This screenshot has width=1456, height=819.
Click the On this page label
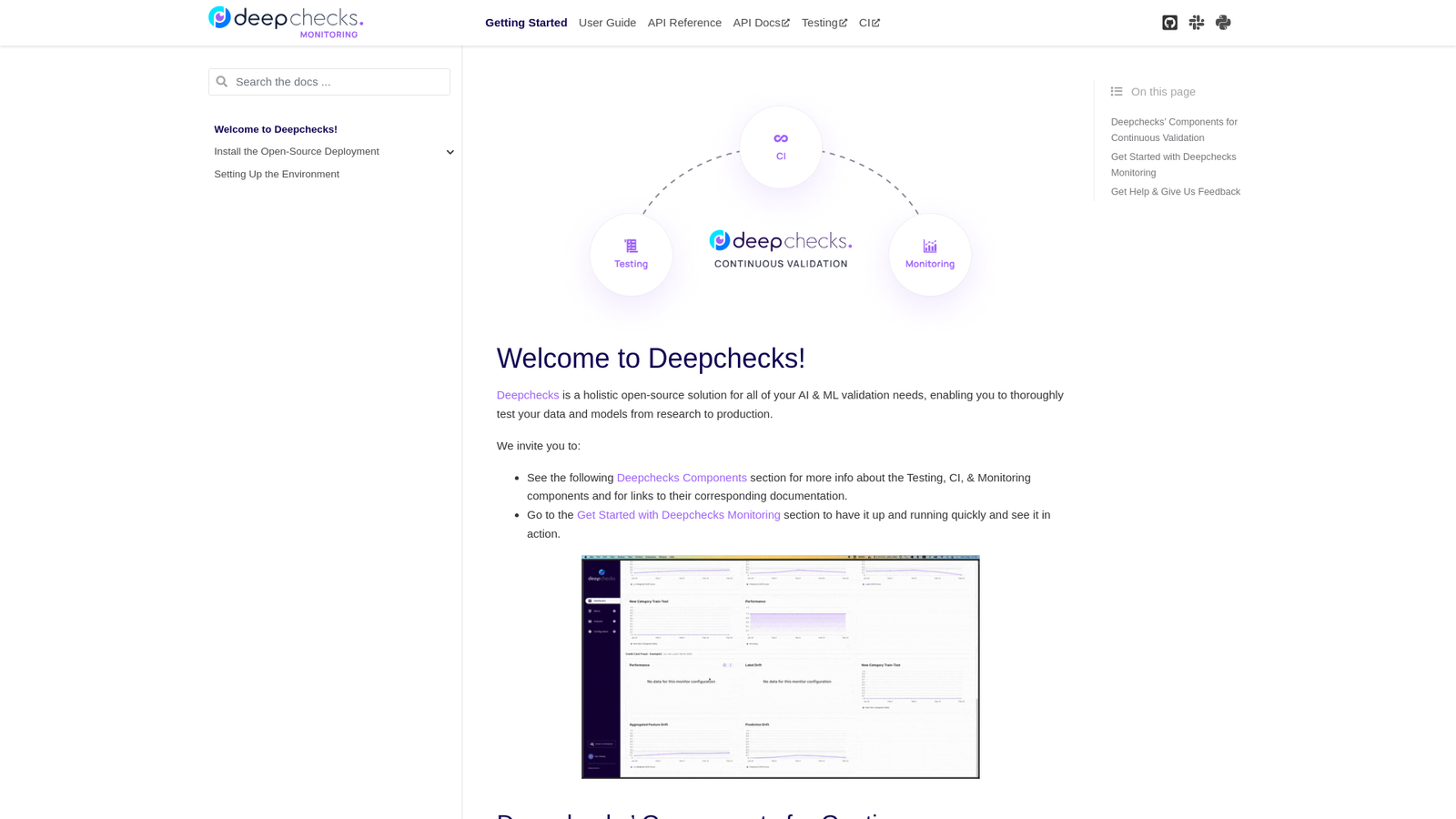point(1163,92)
